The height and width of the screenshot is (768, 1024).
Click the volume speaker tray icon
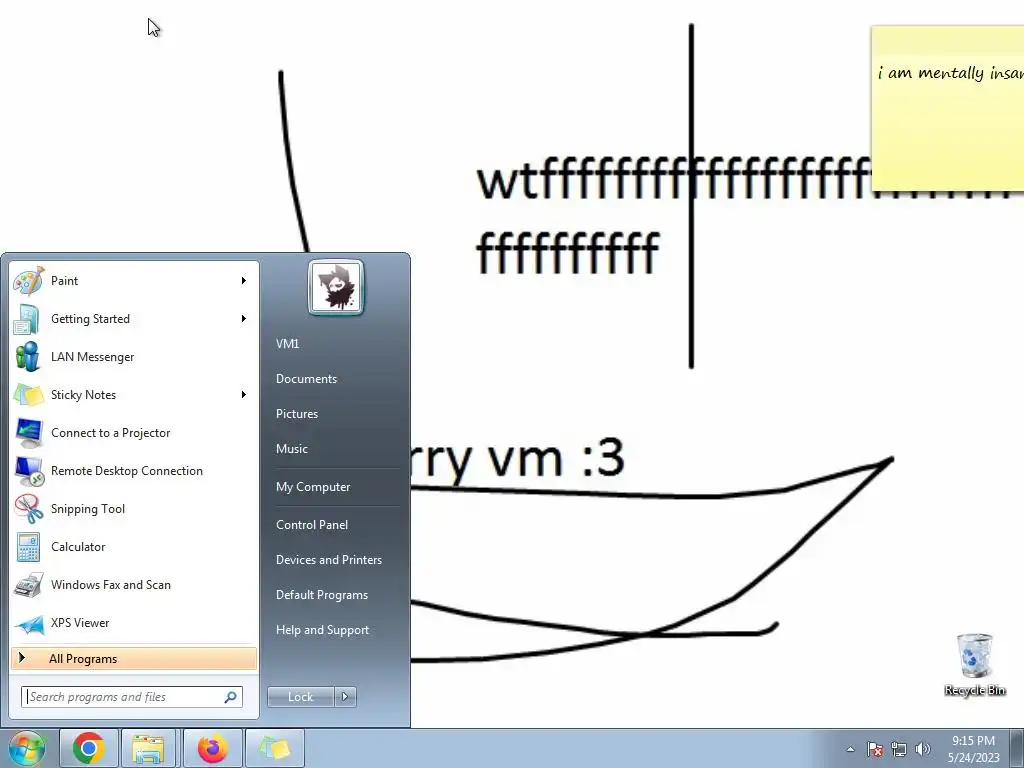click(x=922, y=749)
